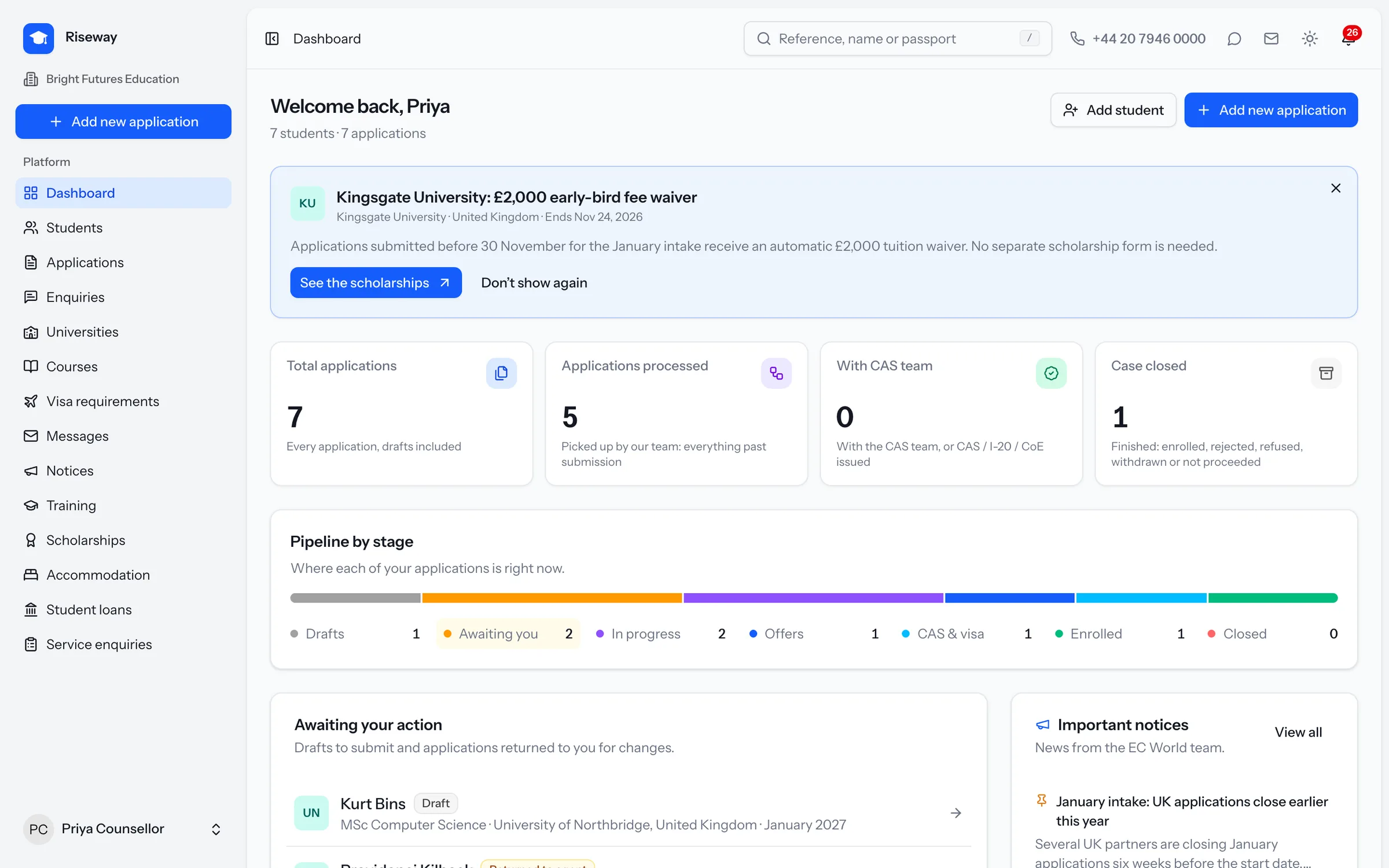Click the megaphone icon by Important notices
This screenshot has width=1389, height=868.
coord(1042,724)
